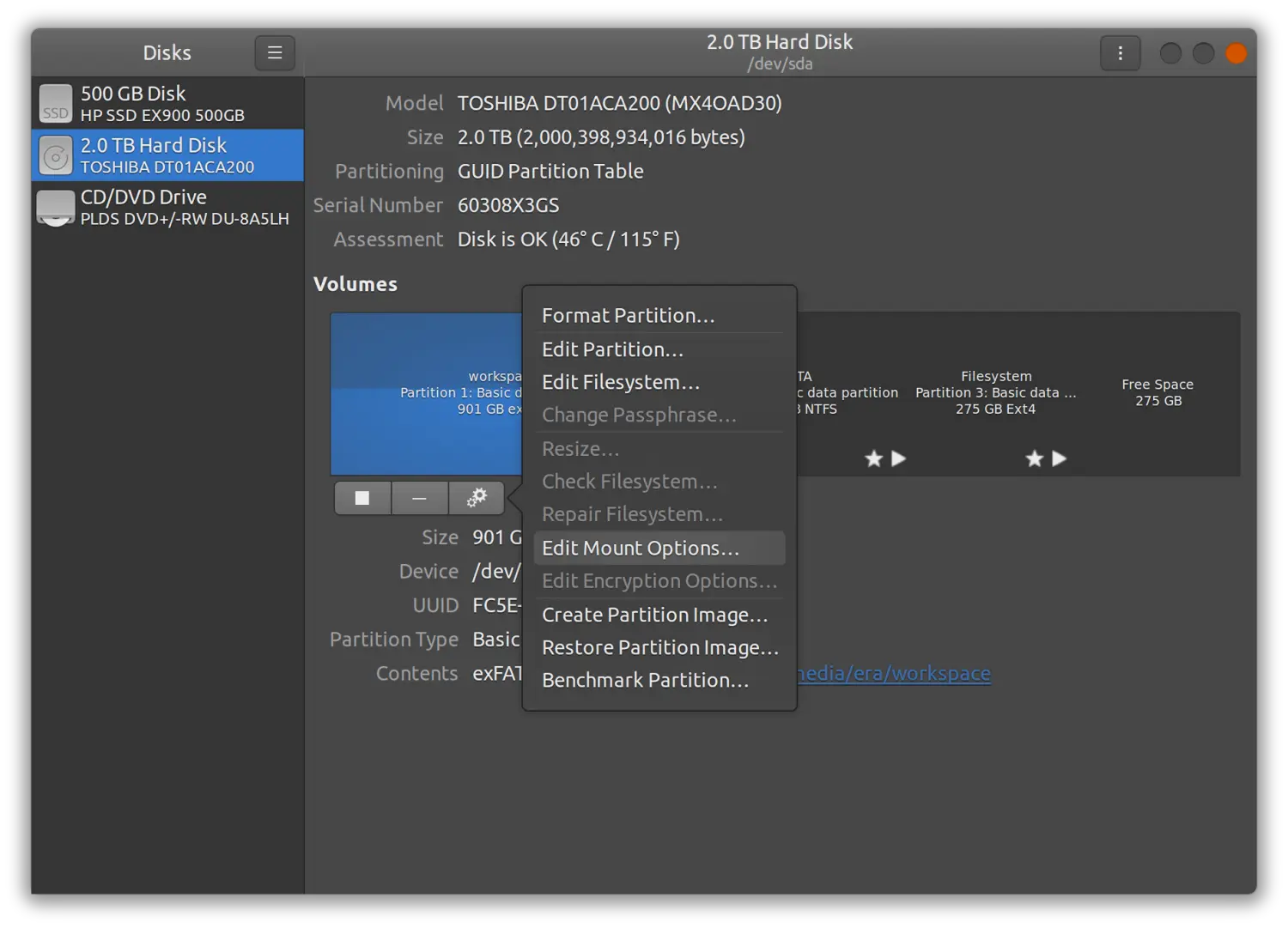1288x928 pixels.
Task: Select Edit Partition menu entry
Action: click(x=612, y=349)
